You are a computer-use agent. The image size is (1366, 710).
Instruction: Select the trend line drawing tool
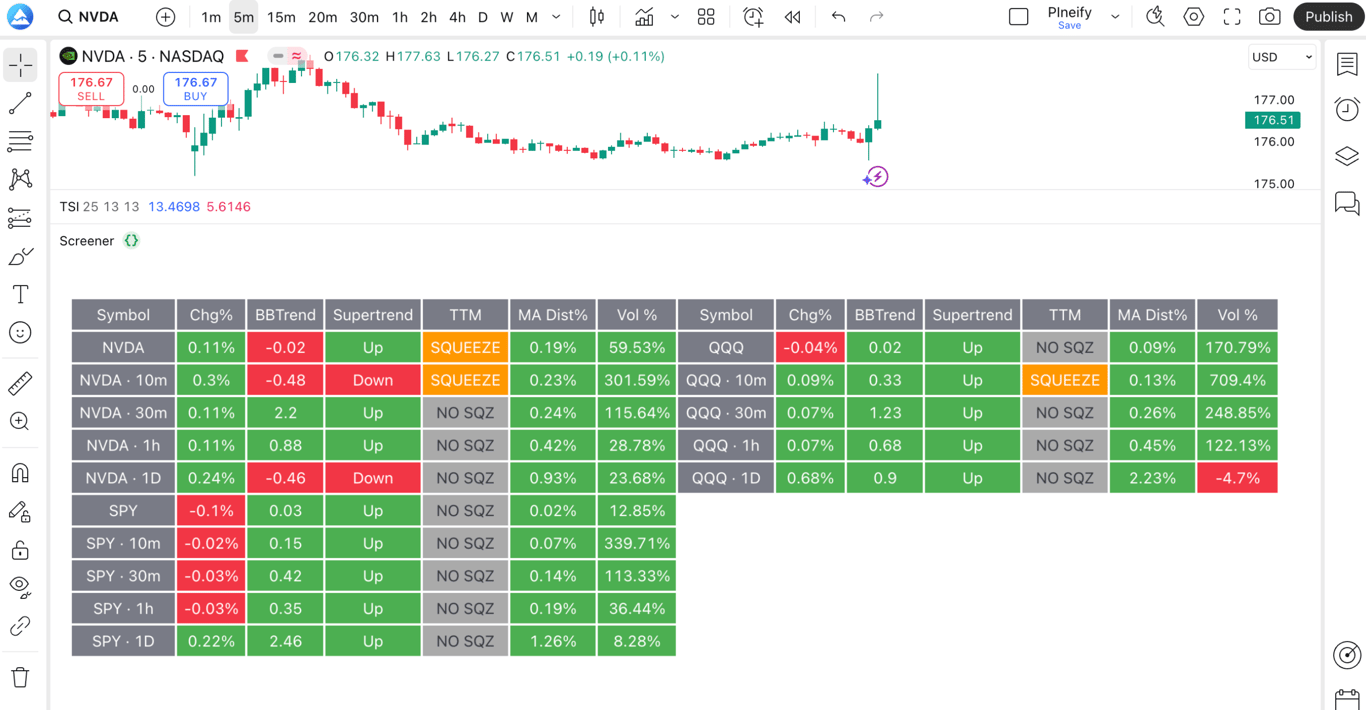[x=20, y=104]
